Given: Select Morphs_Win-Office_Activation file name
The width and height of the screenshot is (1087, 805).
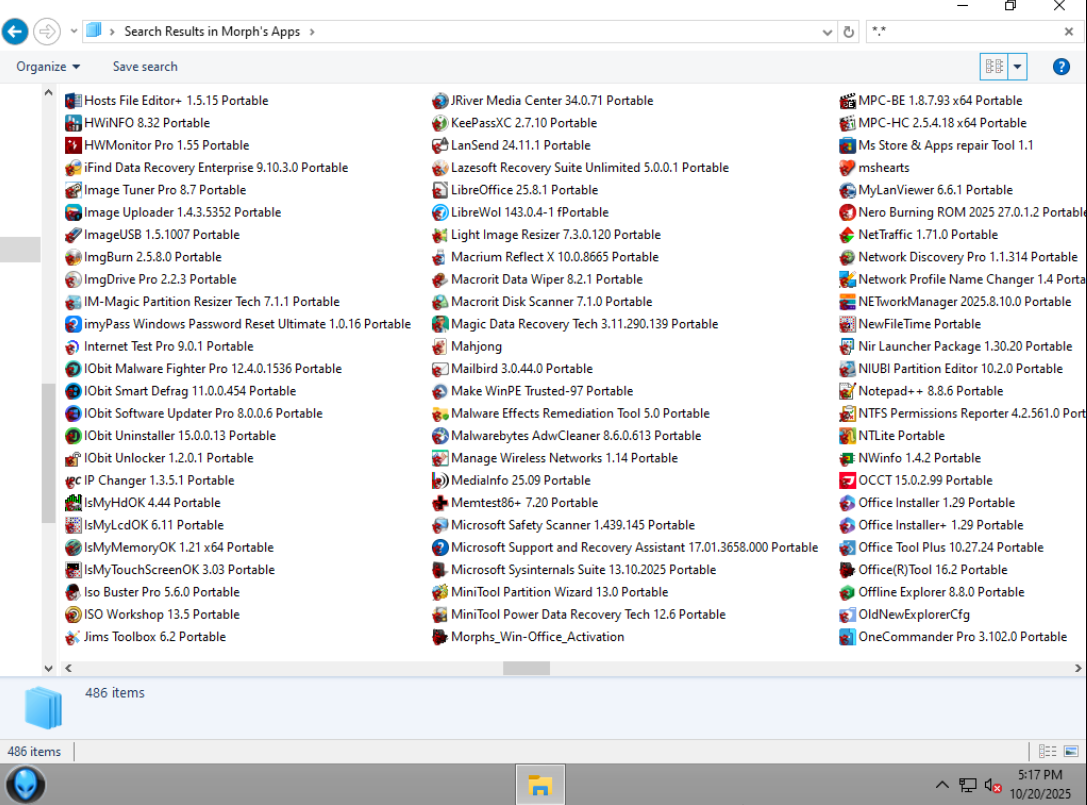Looking at the screenshot, I should 537,637.
